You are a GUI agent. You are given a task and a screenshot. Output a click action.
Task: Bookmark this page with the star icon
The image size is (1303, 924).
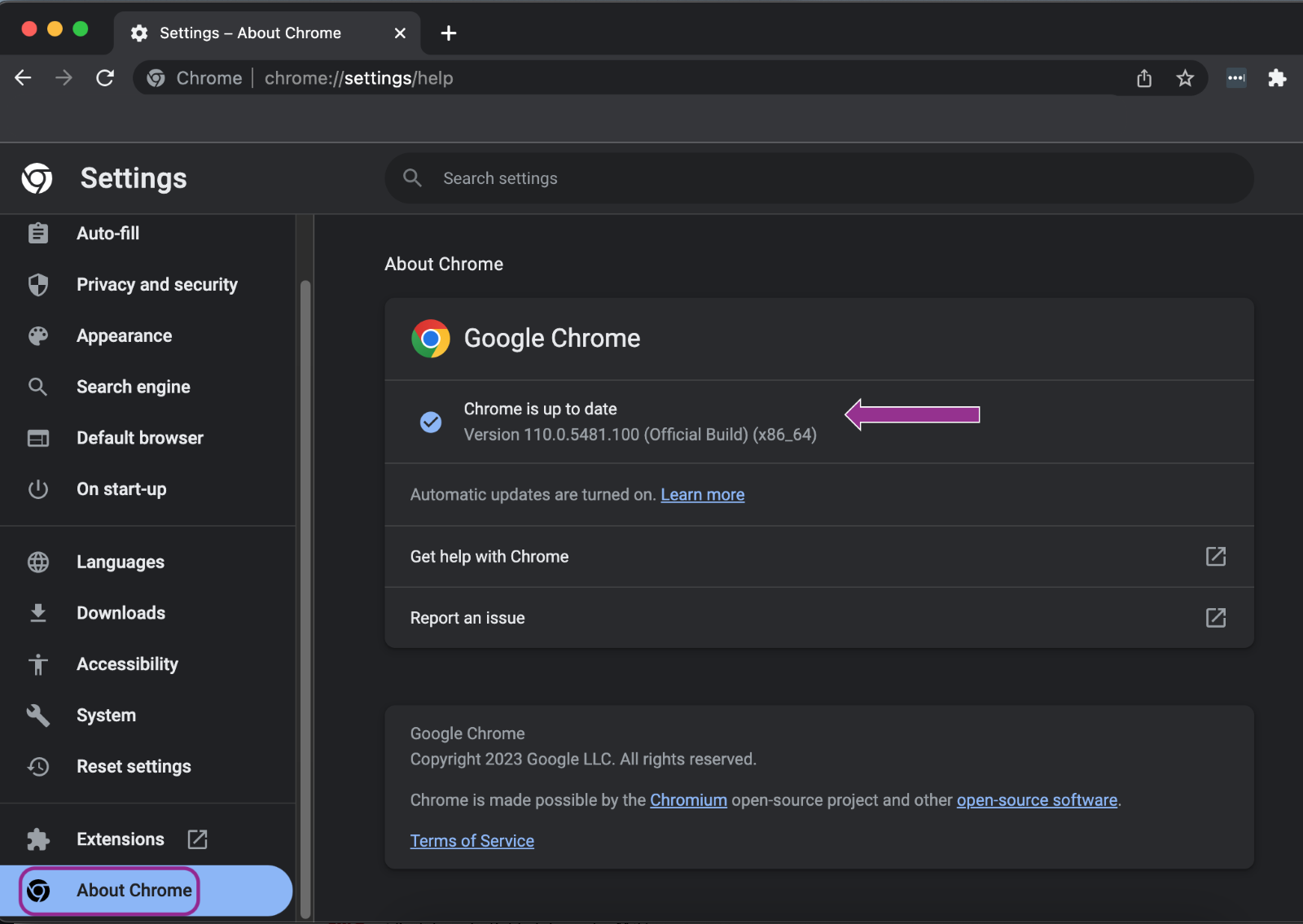[1185, 78]
